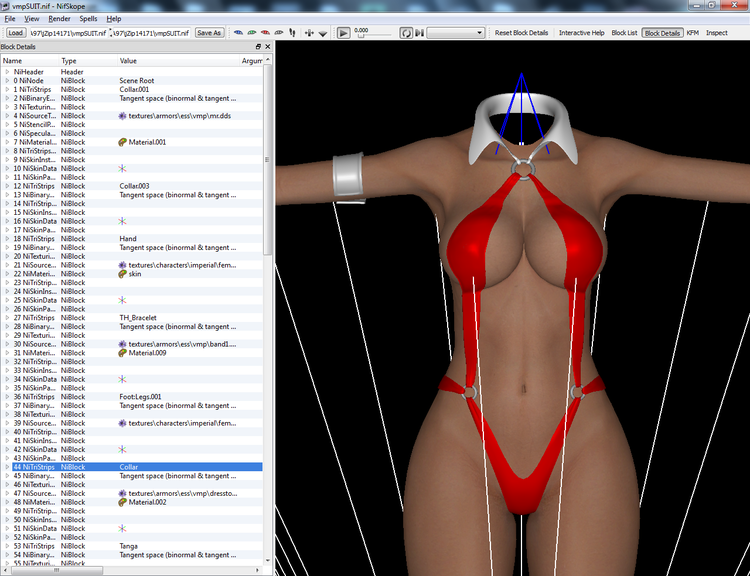Click the Load button
The height and width of the screenshot is (576, 750).
[x=15, y=33]
